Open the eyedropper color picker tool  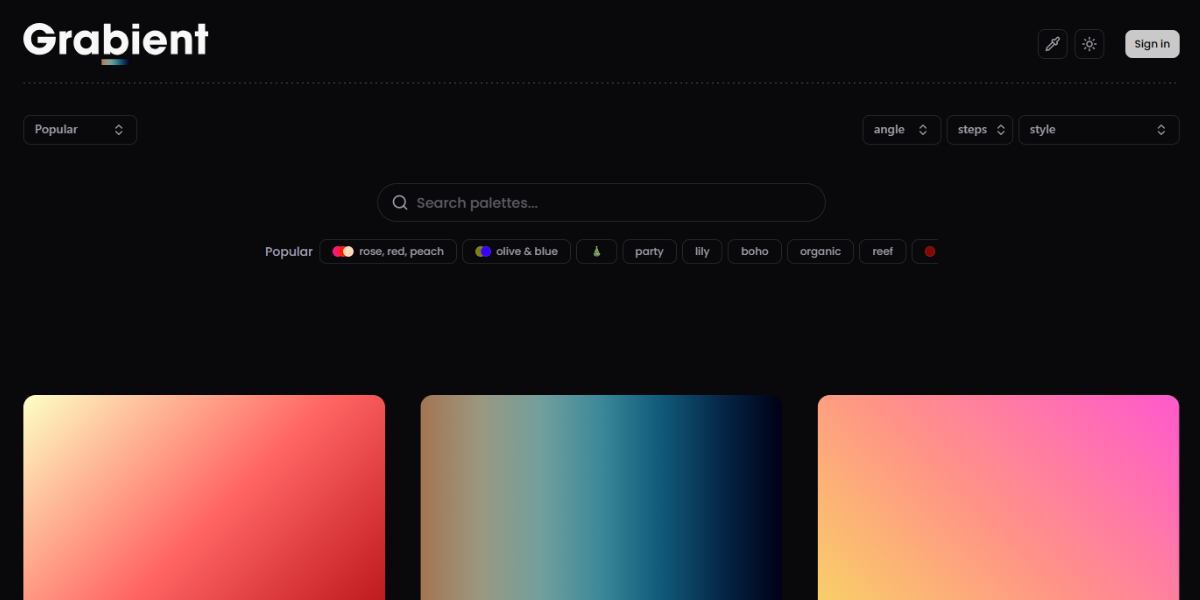coord(1052,44)
